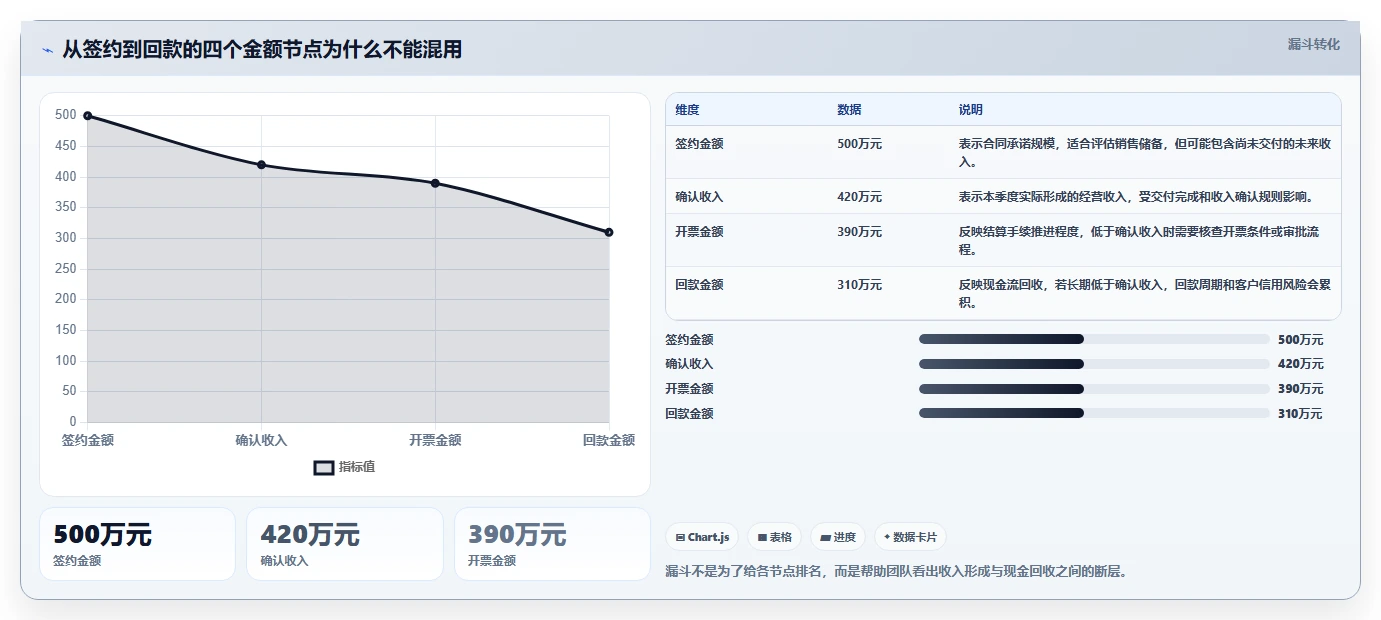This screenshot has height=620, width=1381.
Task: Click the 250 y-axis tick label
Action: pos(66,268)
